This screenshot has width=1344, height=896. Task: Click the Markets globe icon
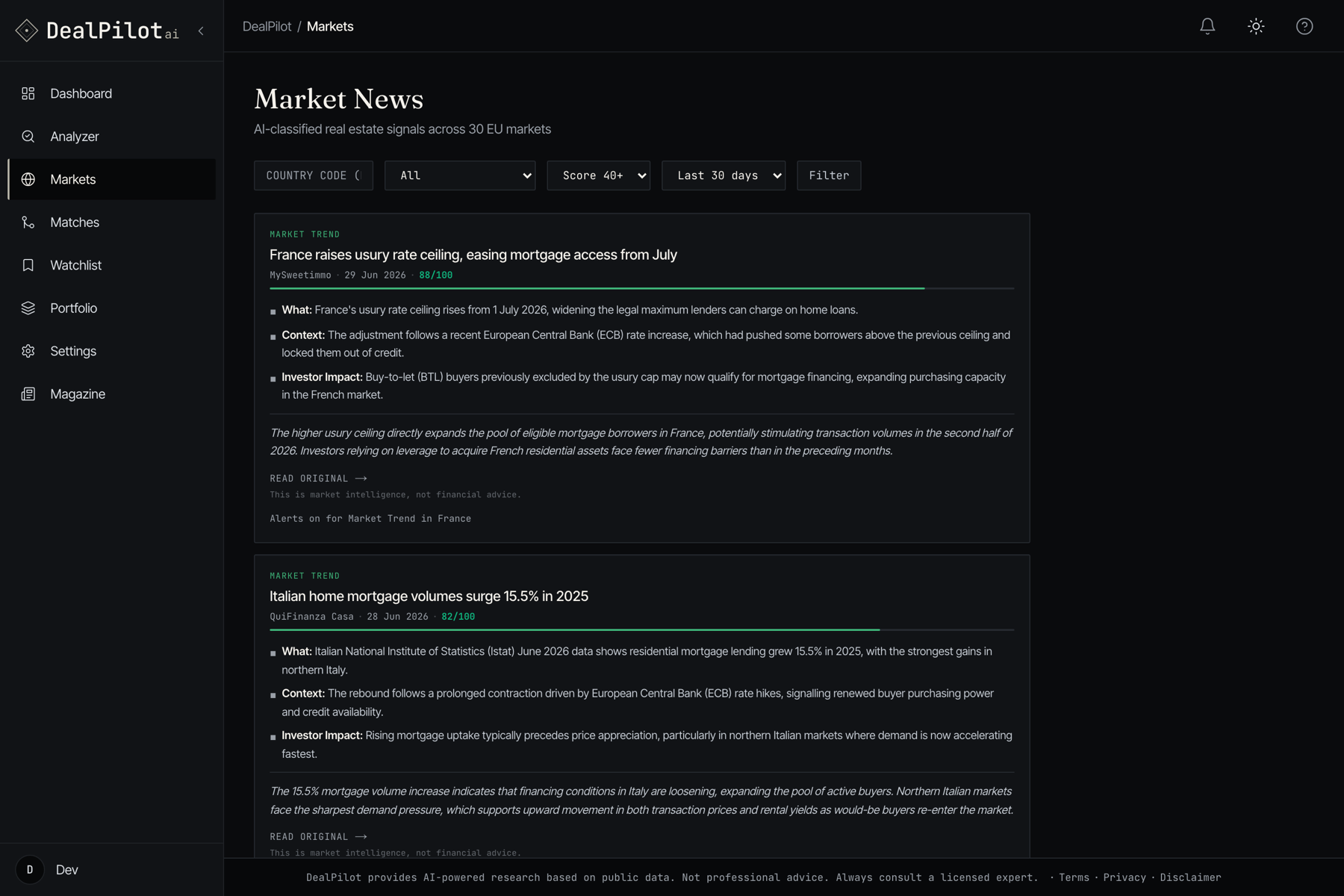coord(28,179)
